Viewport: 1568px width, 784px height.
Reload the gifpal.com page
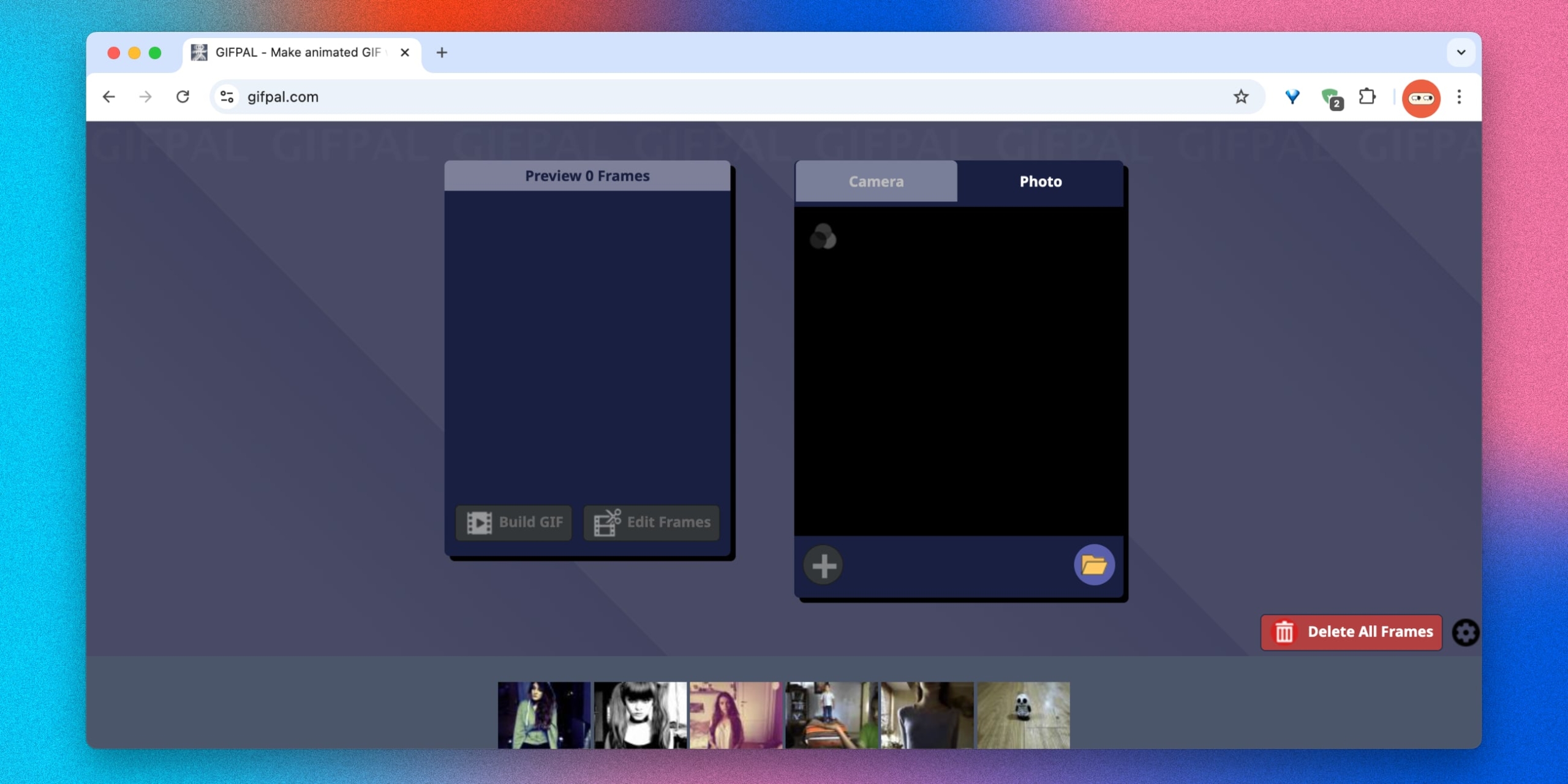(183, 97)
